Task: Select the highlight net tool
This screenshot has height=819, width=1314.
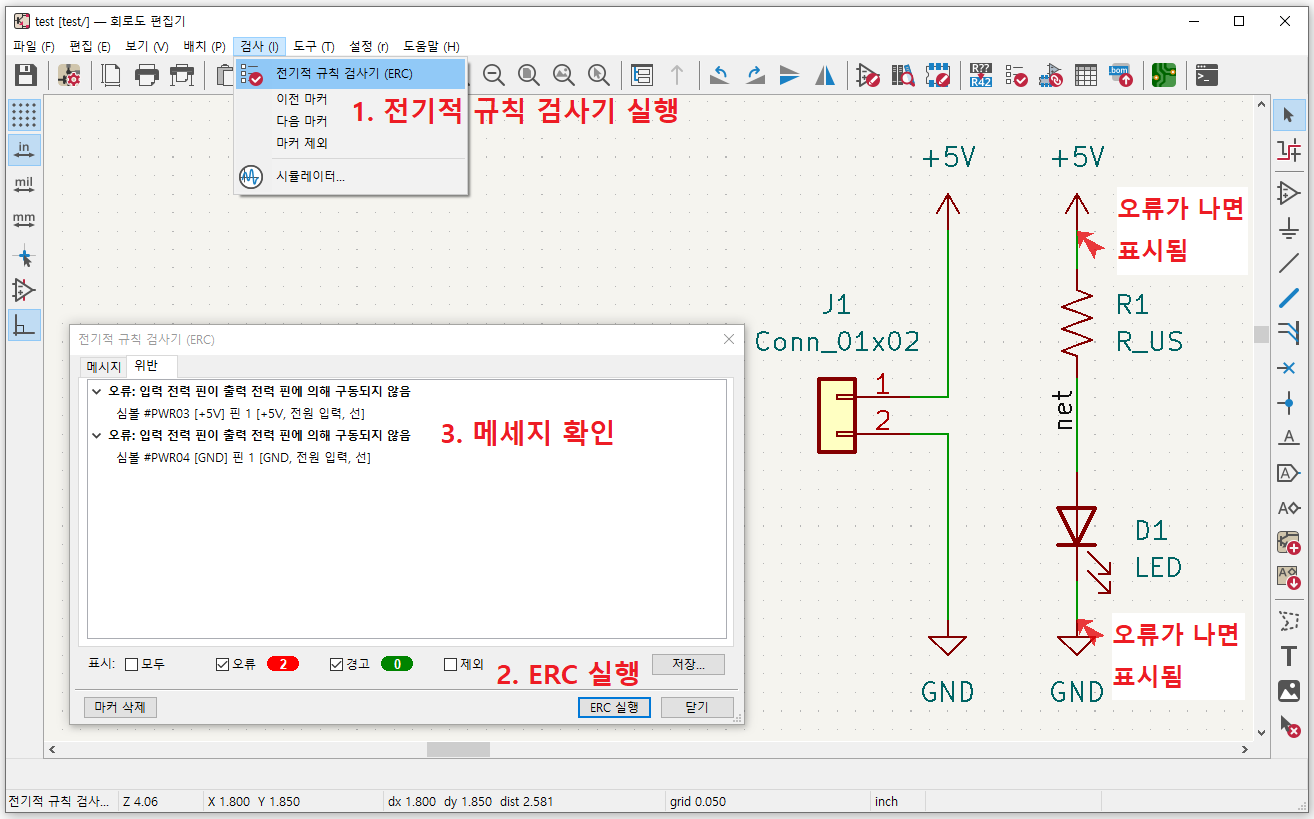Action: 1289,150
